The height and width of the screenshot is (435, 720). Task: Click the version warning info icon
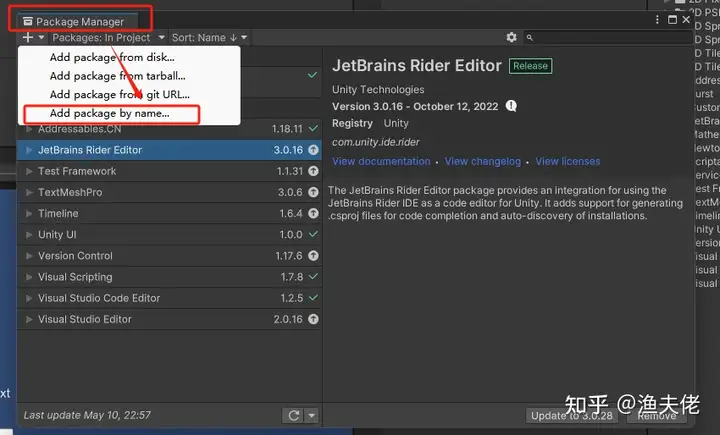[511, 106]
